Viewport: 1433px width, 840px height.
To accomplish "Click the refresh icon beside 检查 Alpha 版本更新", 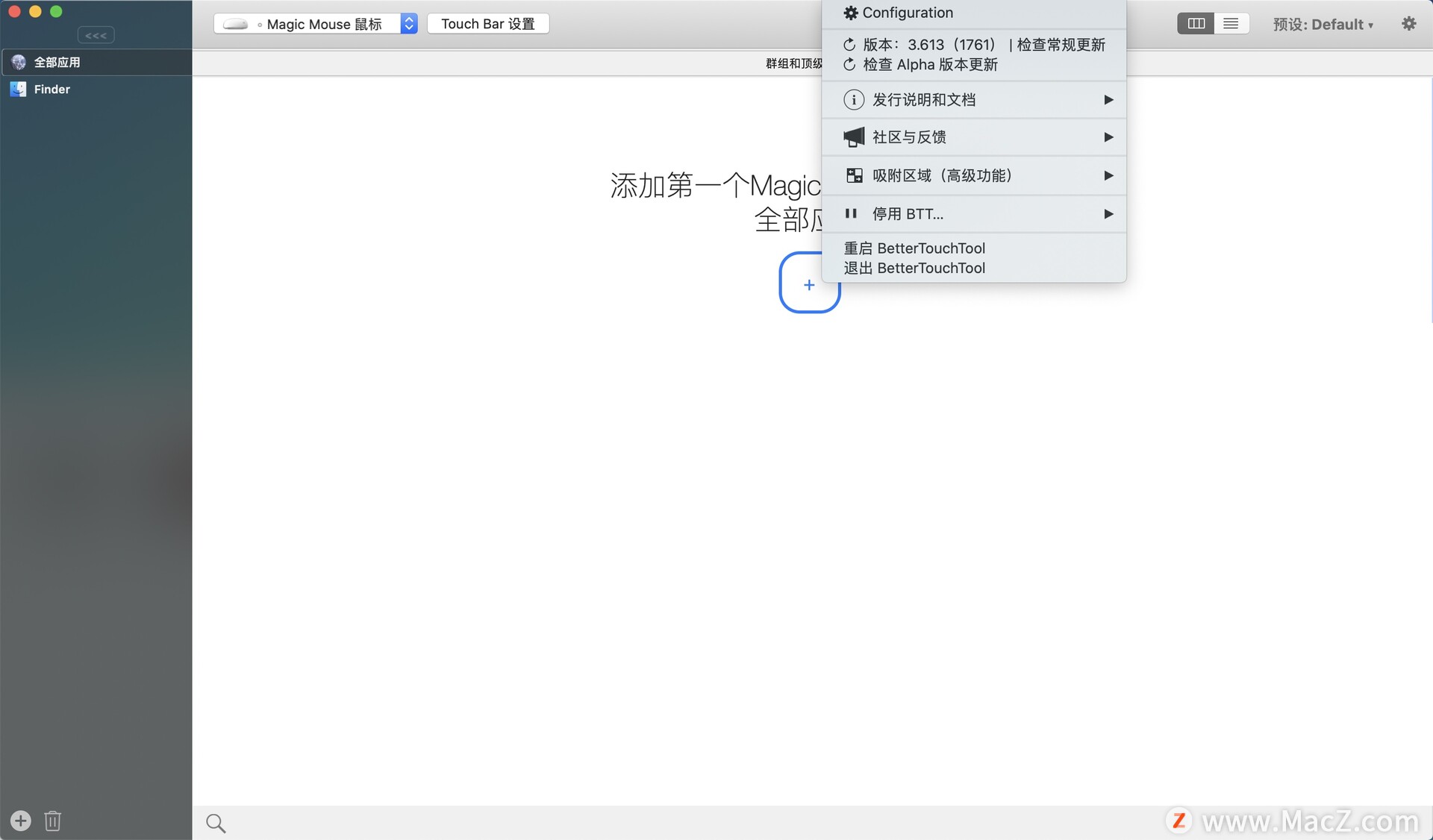I will point(849,65).
